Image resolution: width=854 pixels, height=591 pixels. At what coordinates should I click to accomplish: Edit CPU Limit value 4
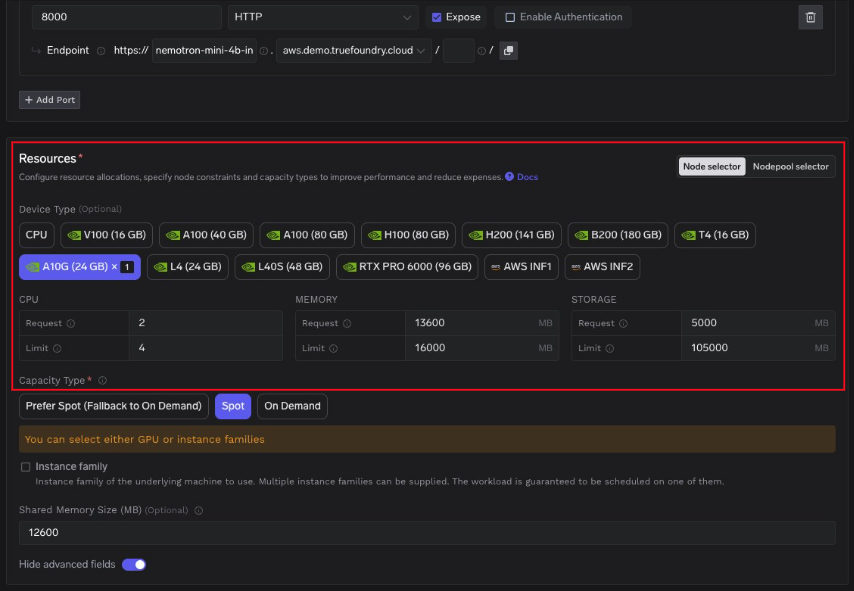205,348
